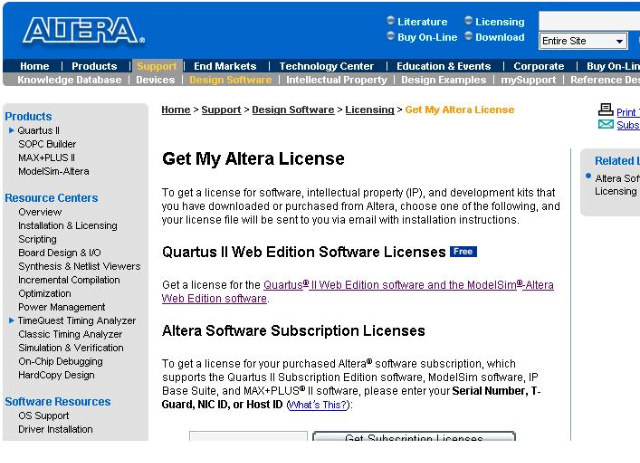Click Design Software in the breadcrumb
The width and height of the screenshot is (640, 463).
293,110
